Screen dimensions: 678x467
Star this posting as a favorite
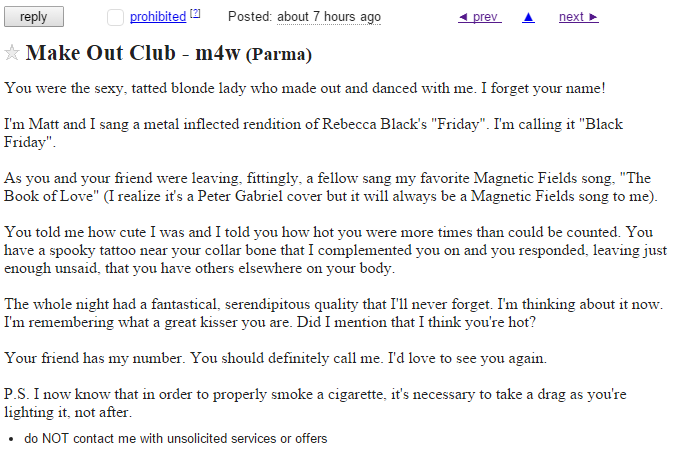pyautogui.click(x=12, y=53)
